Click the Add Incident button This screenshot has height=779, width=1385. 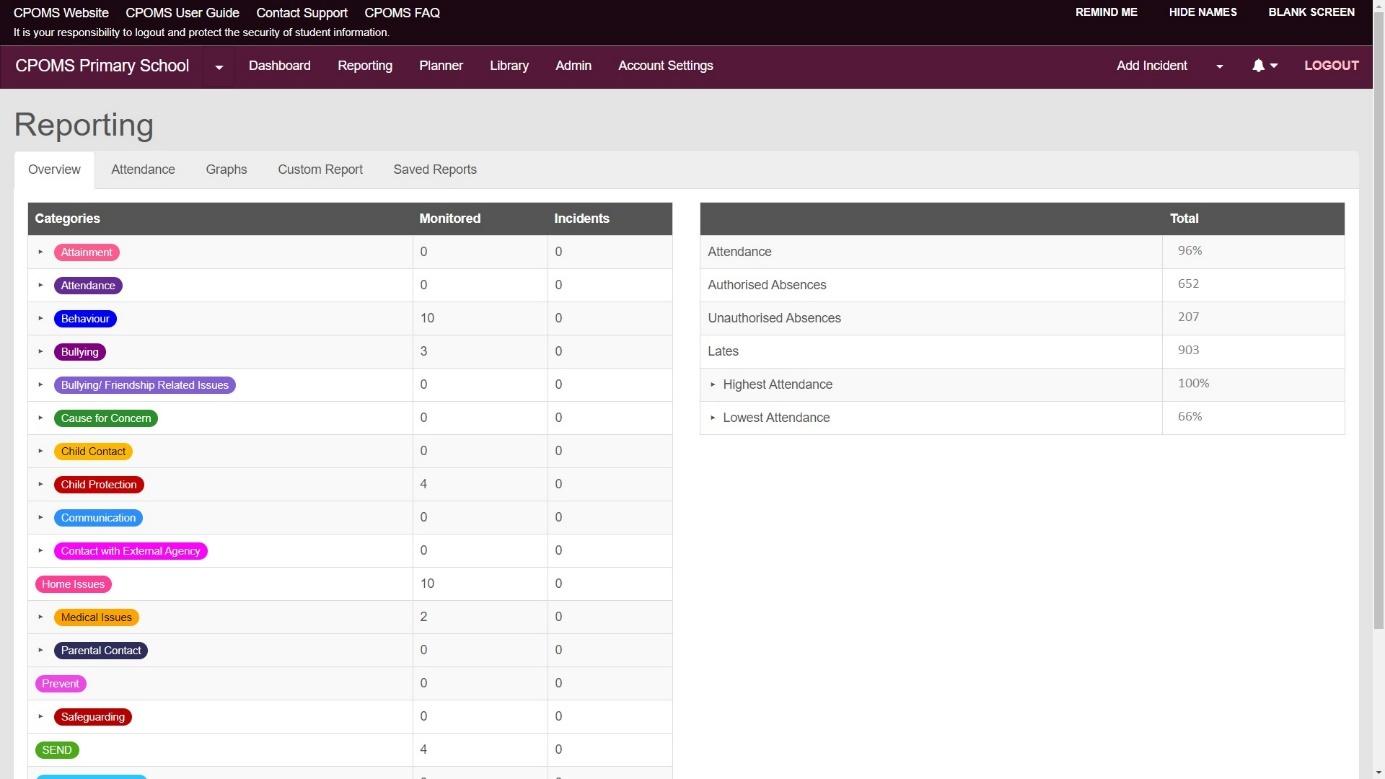pyautogui.click(x=1152, y=66)
